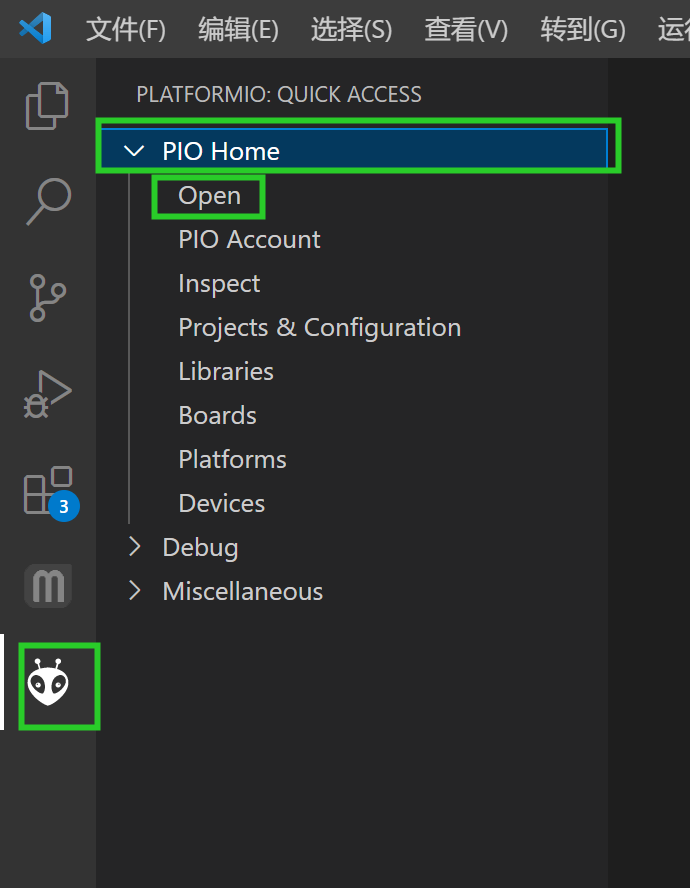Open the Boards entry
This screenshot has height=888, width=690.
click(x=217, y=416)
